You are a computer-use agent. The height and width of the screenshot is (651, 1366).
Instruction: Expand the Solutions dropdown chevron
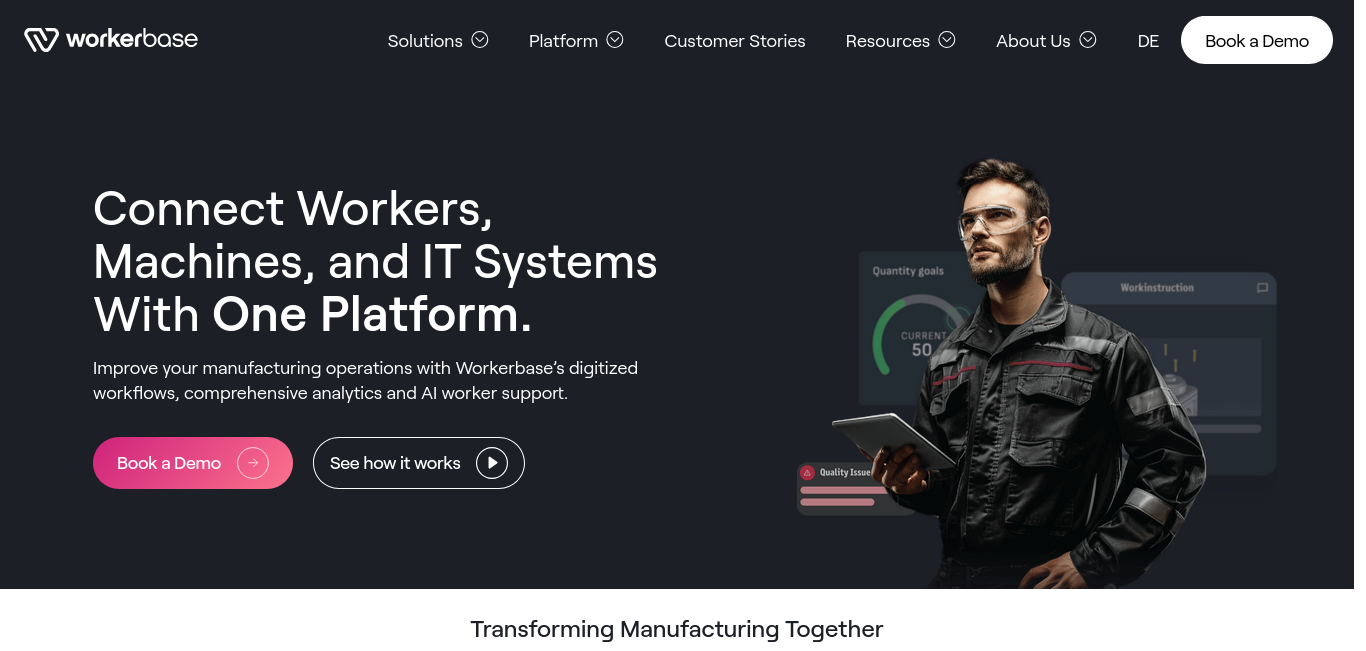pos(480,40)
